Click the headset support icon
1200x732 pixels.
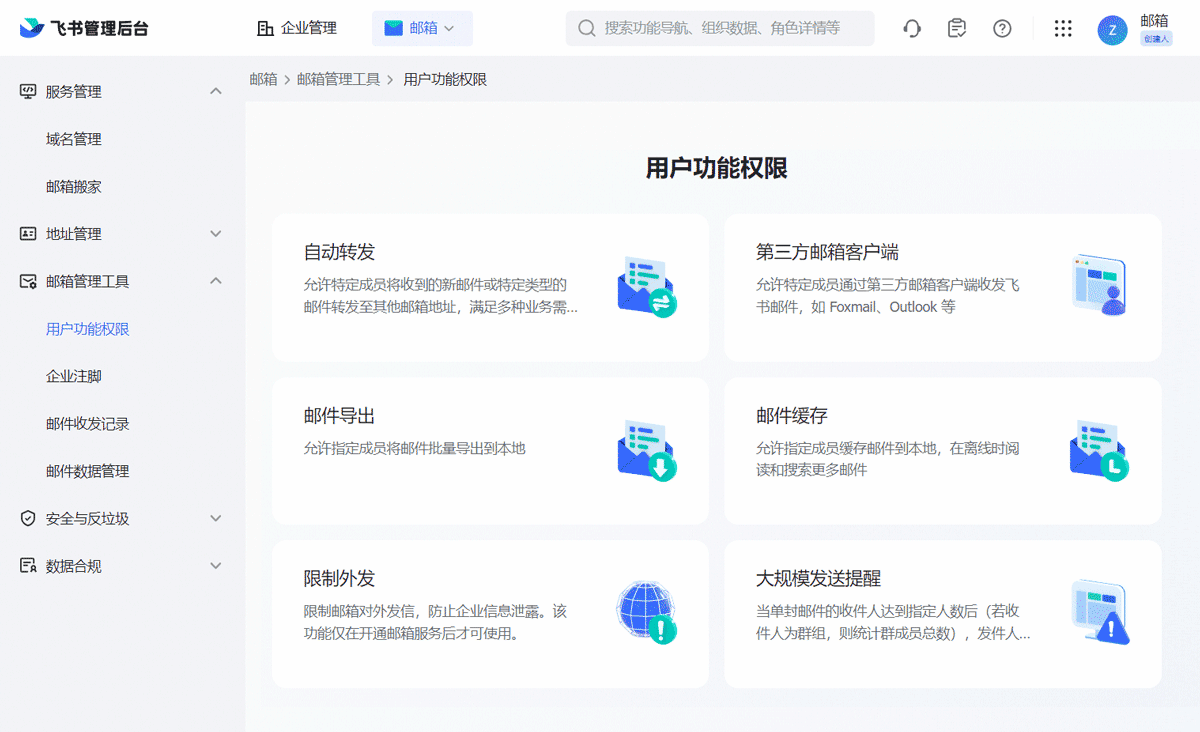point(912,28)
